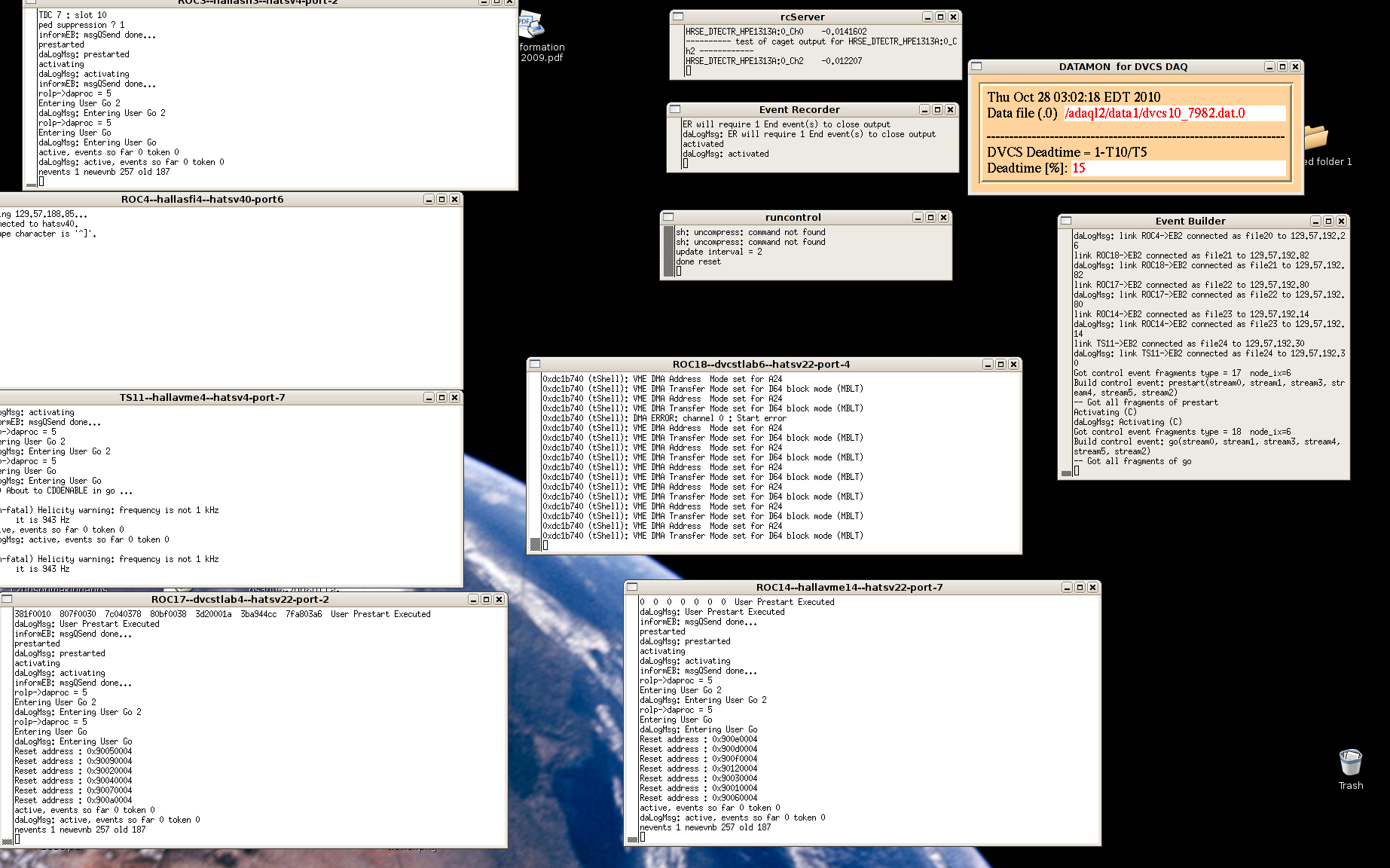Maximize the rcServer window

[940, 17]
